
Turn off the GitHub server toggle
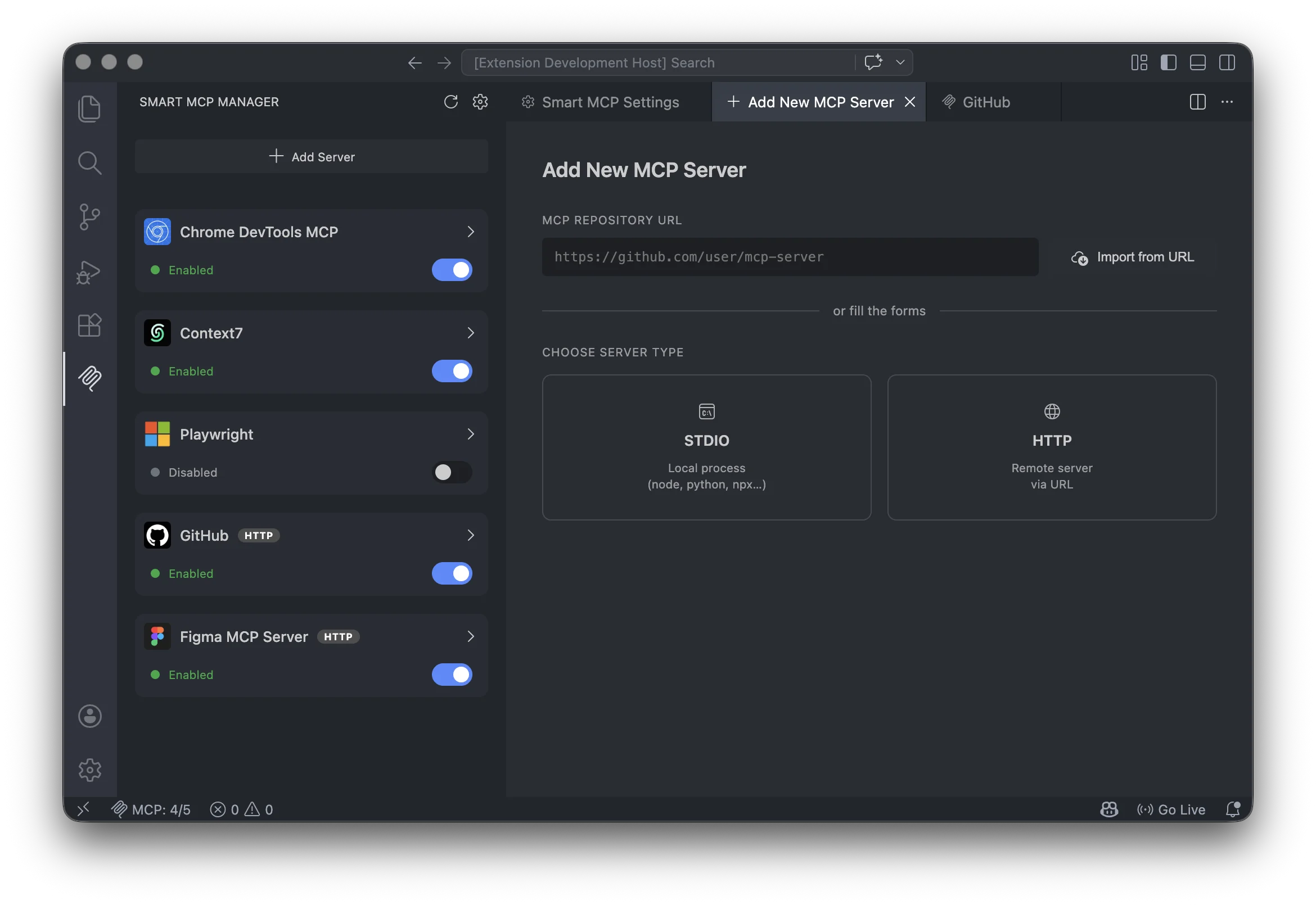pos(452,573)
